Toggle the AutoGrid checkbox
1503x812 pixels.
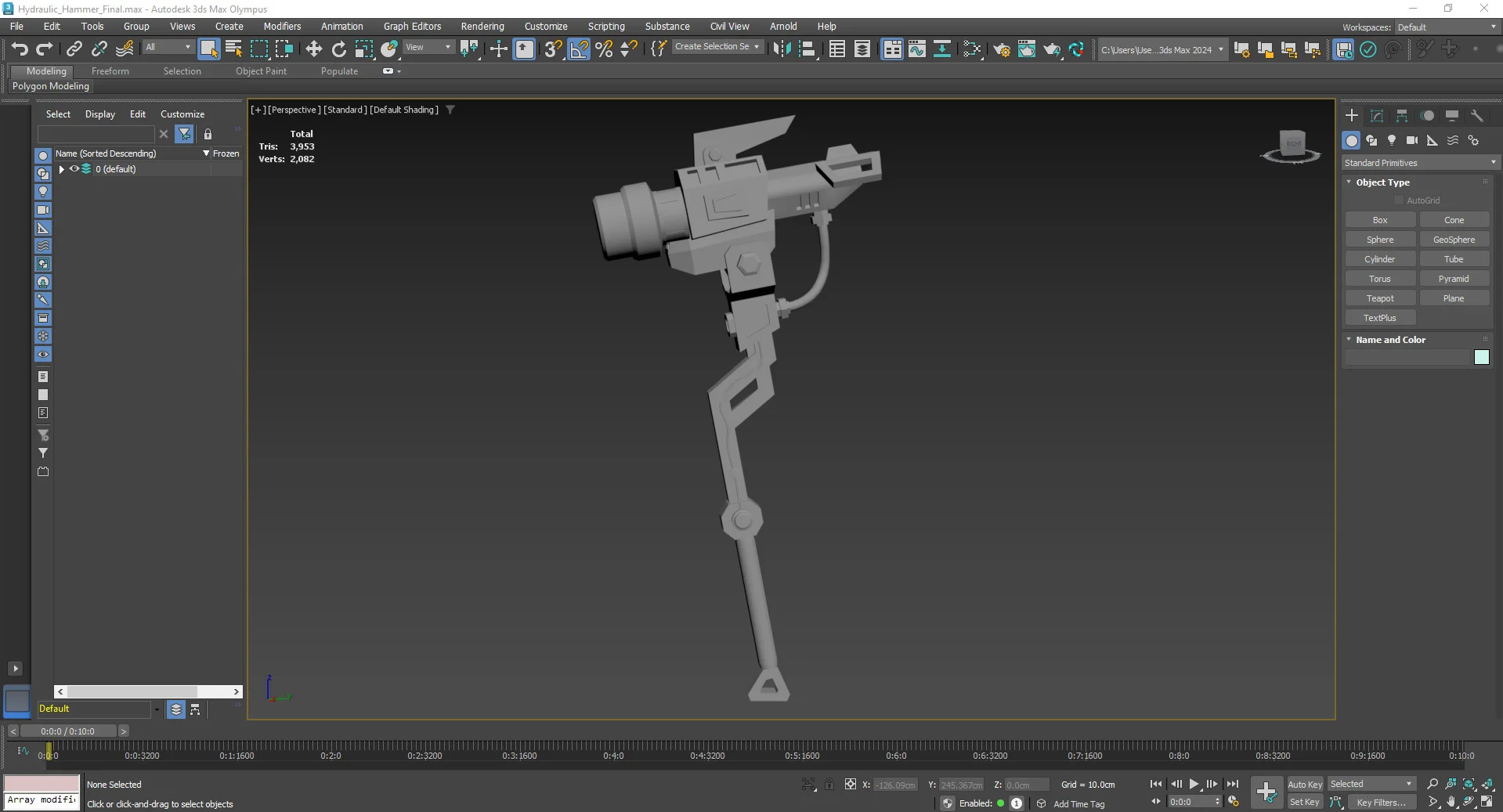tap(1399, 200)
